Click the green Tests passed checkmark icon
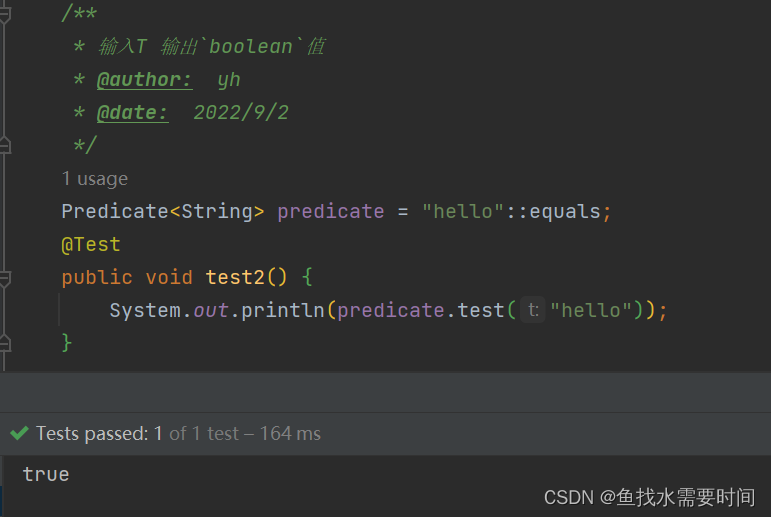The width and height of the screenshot is (771, 517). [19, 433]
